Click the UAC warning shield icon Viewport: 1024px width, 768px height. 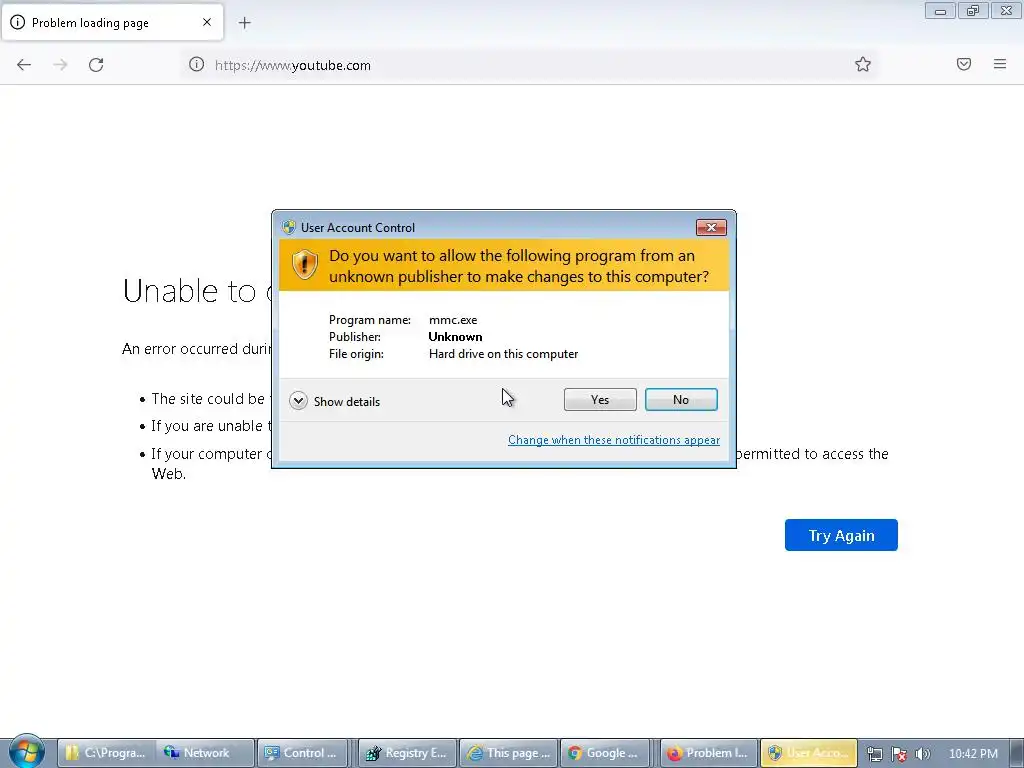(x=304, y=265)
